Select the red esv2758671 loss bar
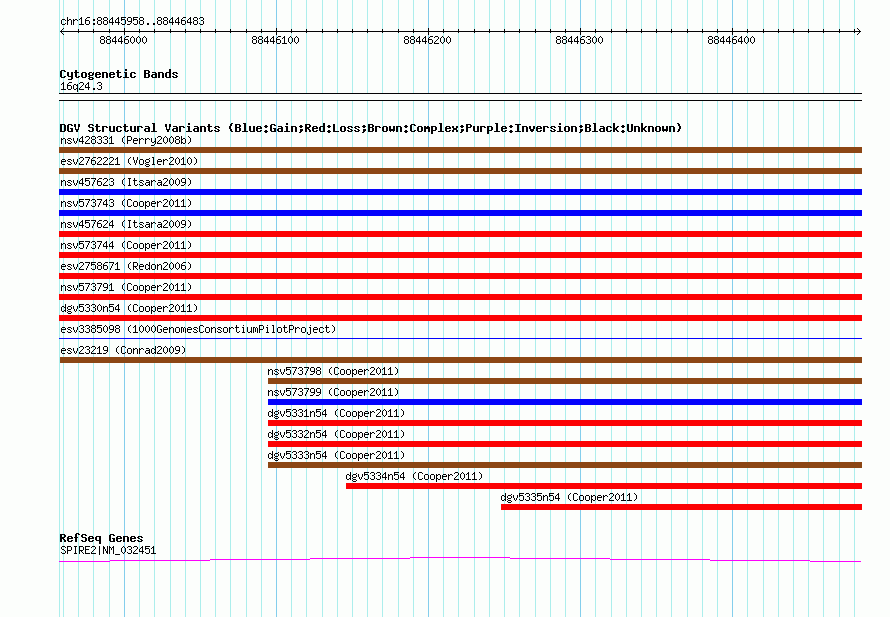Viewport: 890px width, 617px height. 460,276
